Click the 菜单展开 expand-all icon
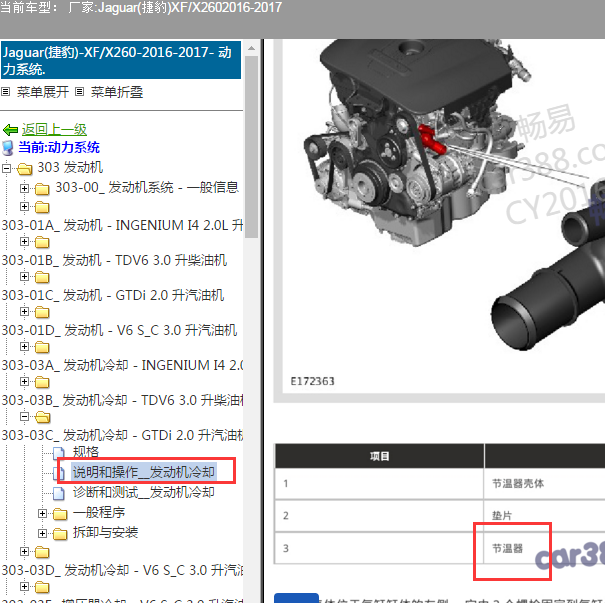605x603 pixels. [5, 92]
